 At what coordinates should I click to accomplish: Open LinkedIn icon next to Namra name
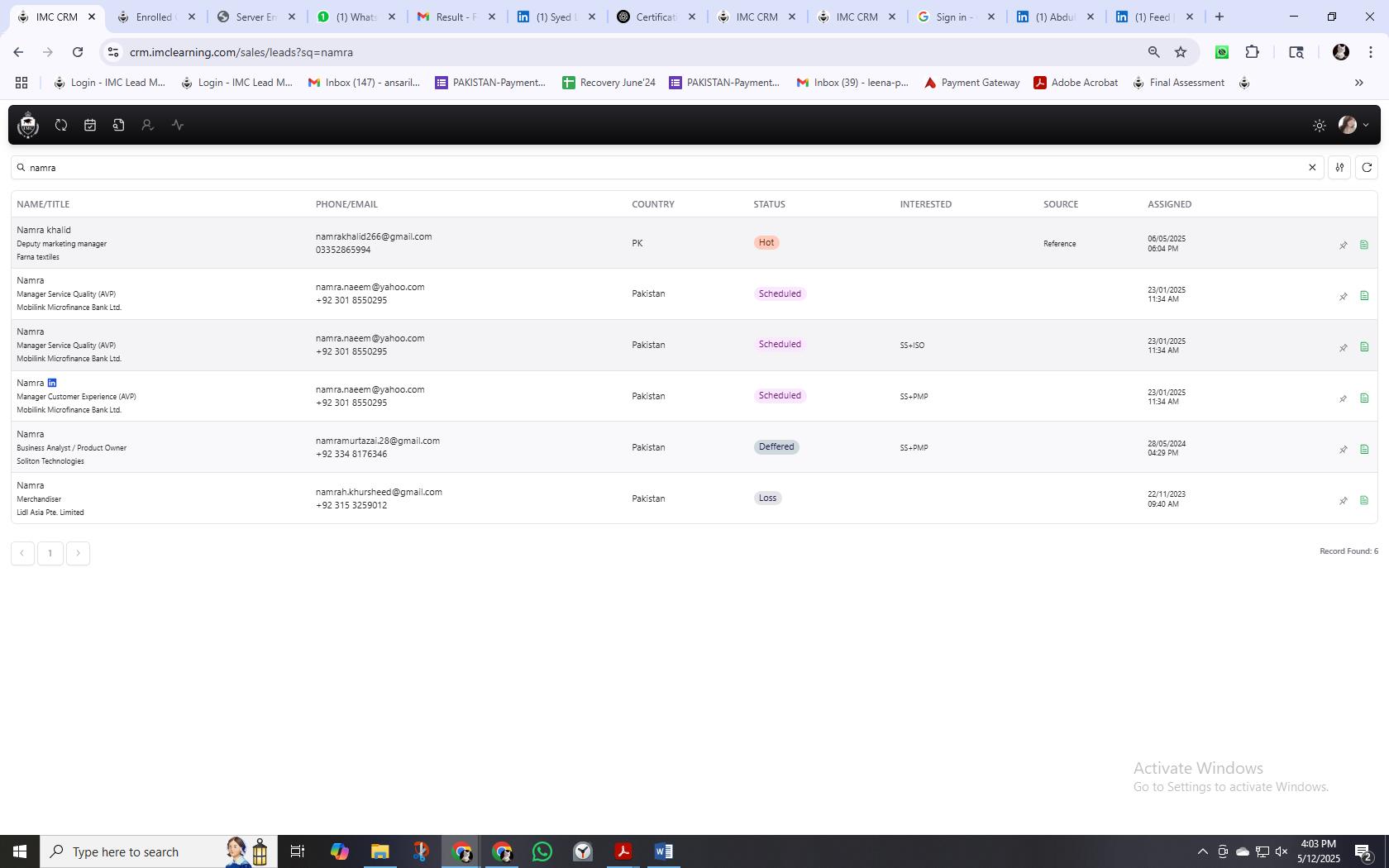point(52,383)
